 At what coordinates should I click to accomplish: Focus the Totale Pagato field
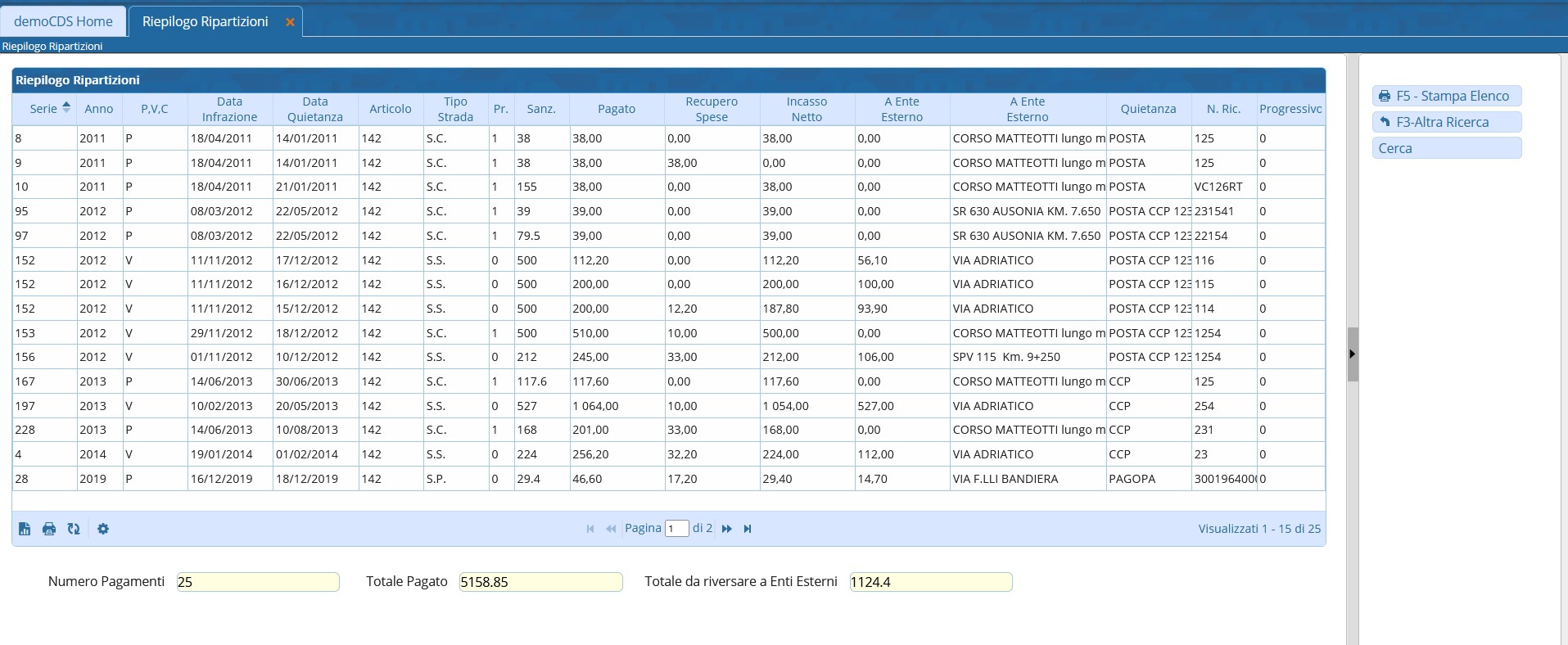tap(540, 582)
